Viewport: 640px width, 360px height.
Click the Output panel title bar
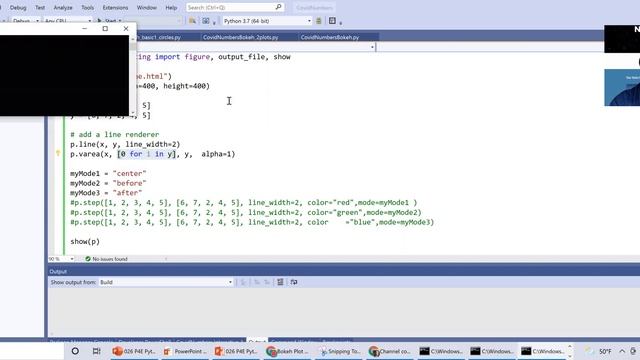tap(344, 271)
